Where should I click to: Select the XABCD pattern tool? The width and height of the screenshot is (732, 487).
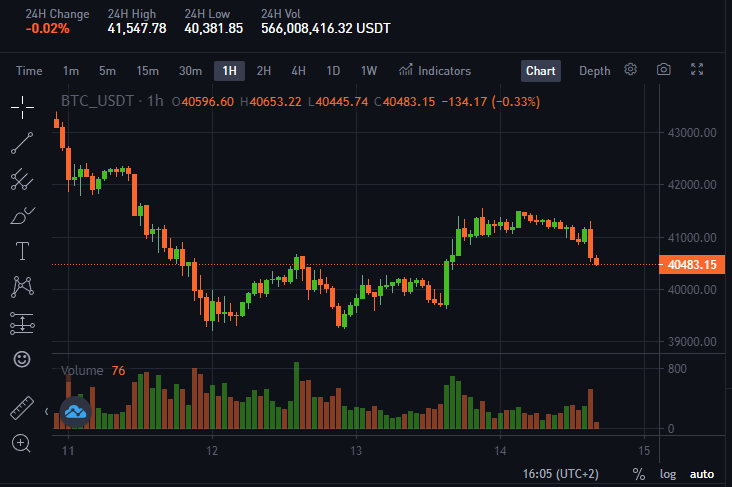pyautogui.click(x=22, y=287)
